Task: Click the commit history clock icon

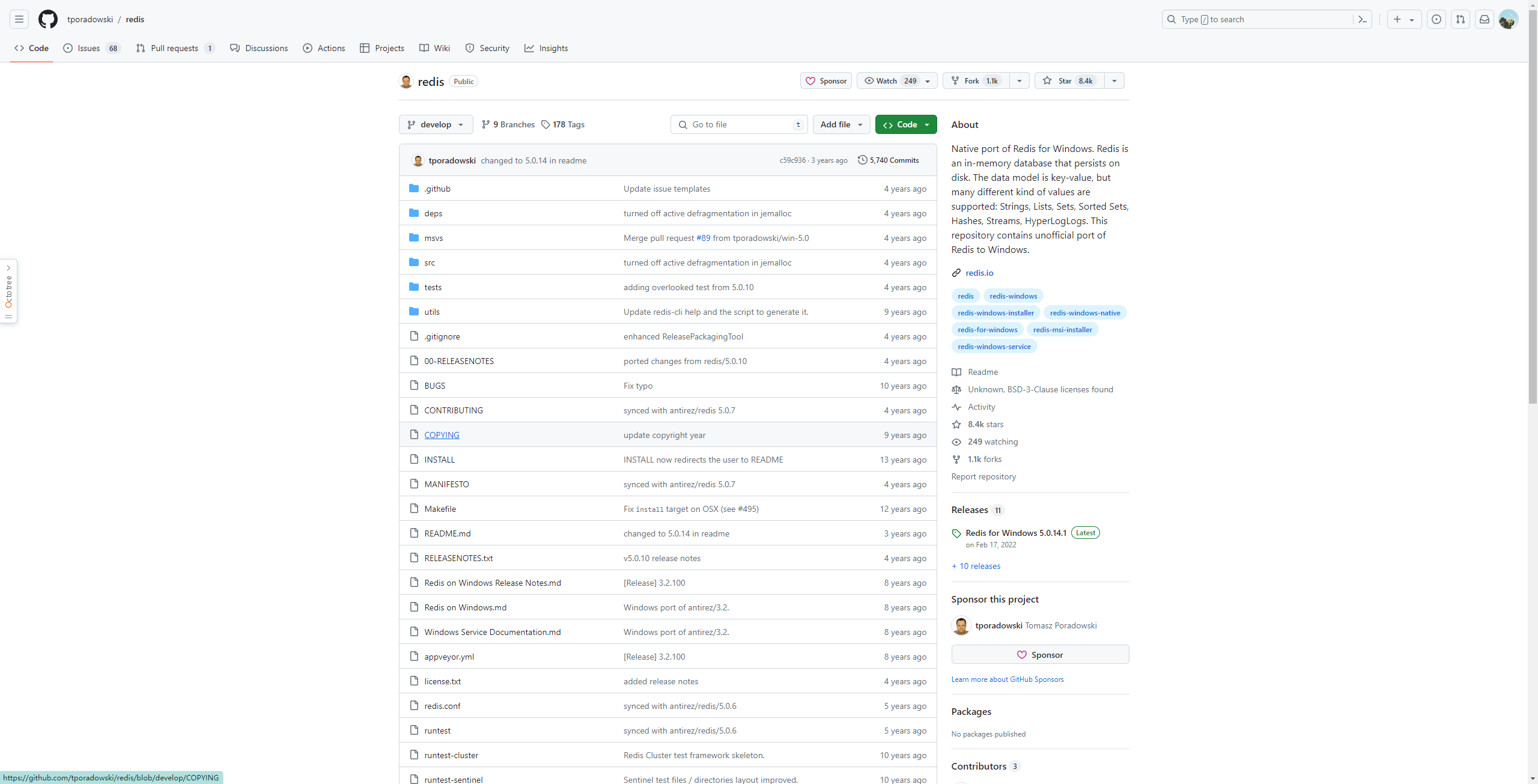Action: pos(863,160)
